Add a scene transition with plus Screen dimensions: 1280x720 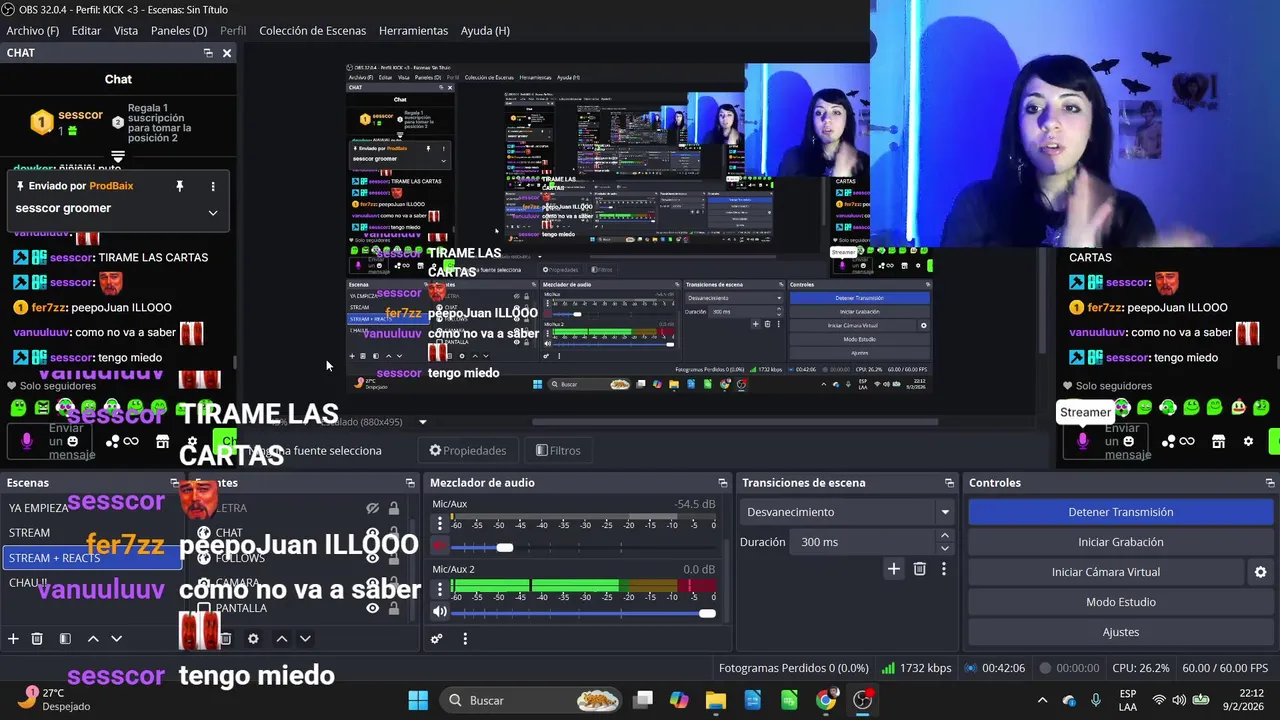pyautogui.click(x=894, y=569)
